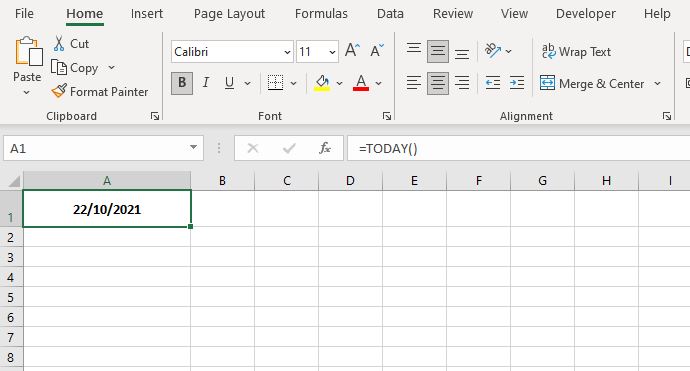The width and height of the screenshot is (690, 371).
Task: Set middle vertical alignment
Action: click(438, 51)
